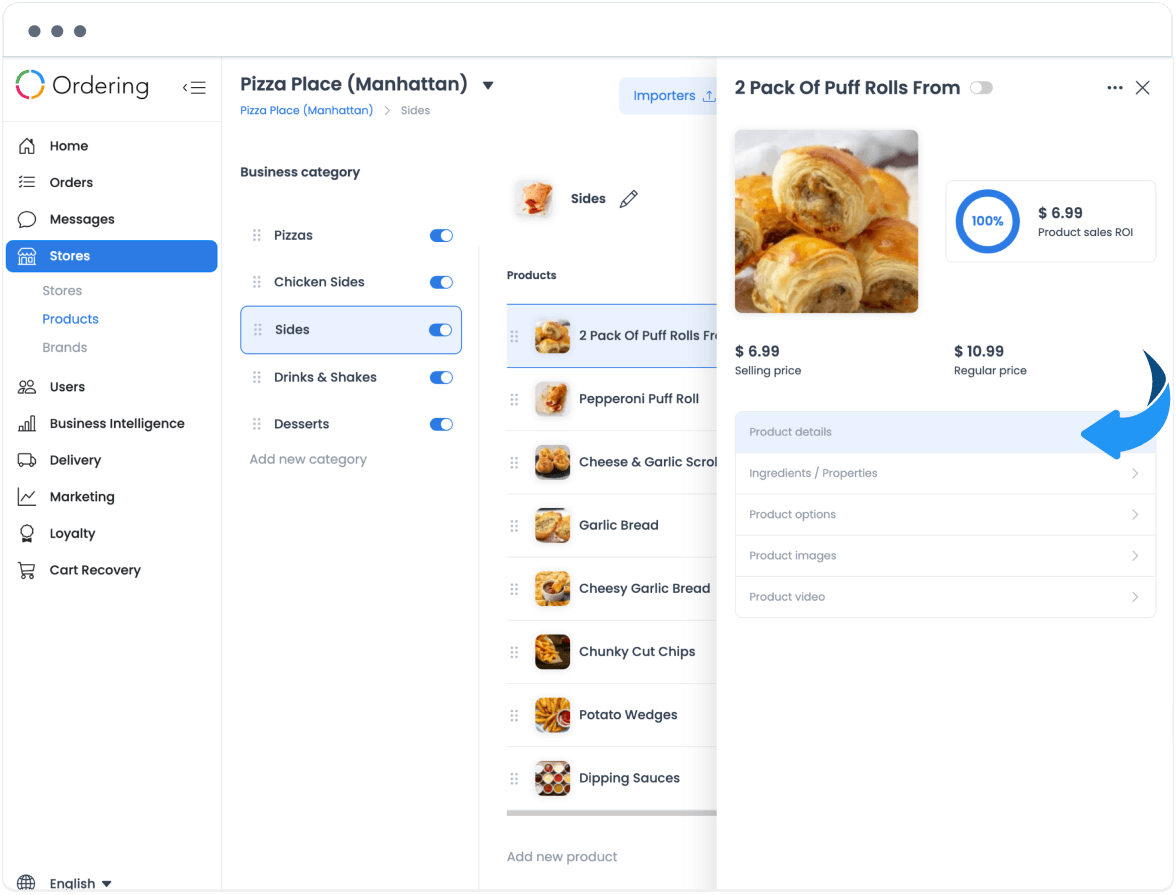Expand the Product images section
Screen dimensions: 1176x895
click(945, 556)
